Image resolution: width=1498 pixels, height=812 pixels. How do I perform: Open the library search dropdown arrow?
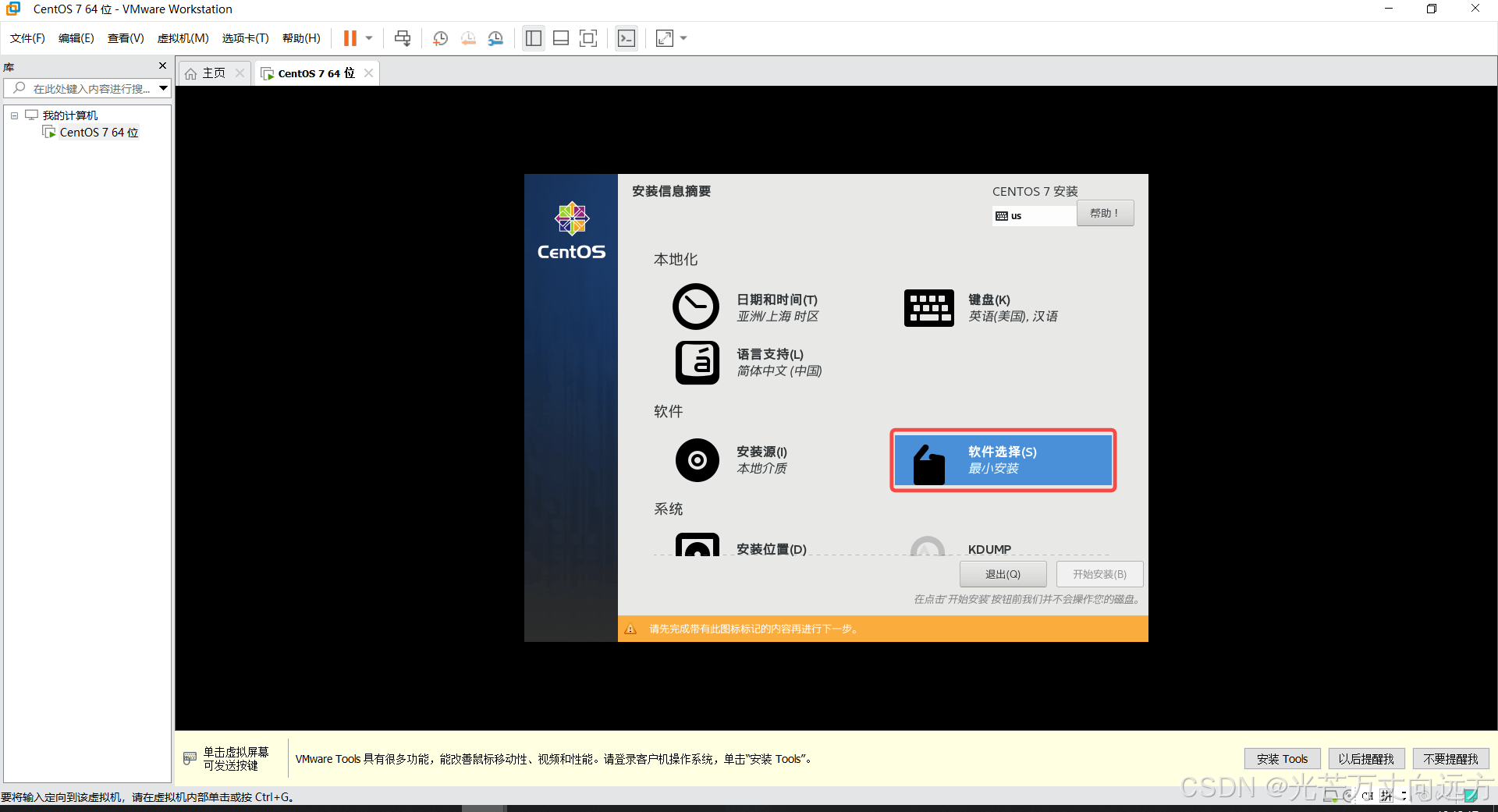coord(163,89)
